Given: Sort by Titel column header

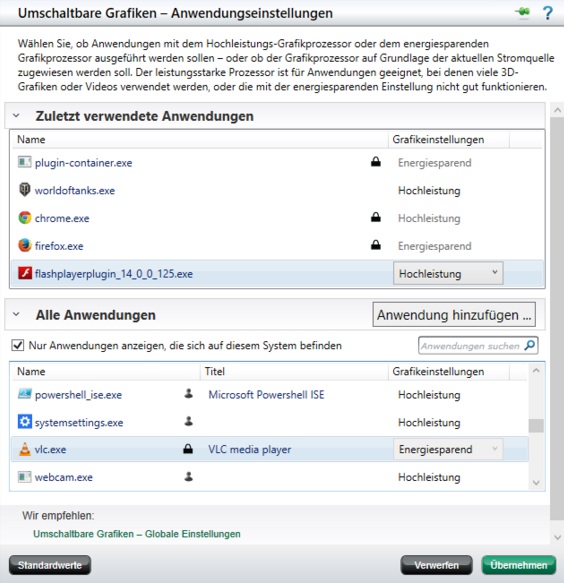Looking at the screenshot, I should coord(215,371).
